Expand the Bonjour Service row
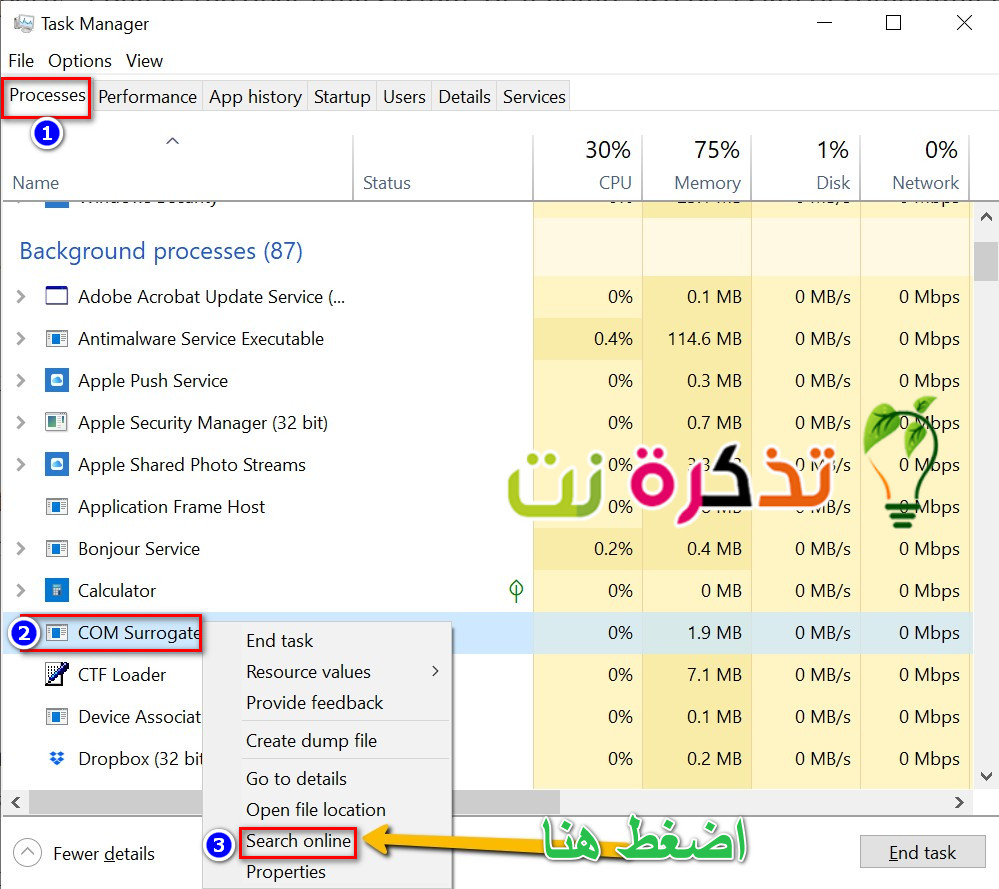The width and height of the screenshot is (999, 889). 21,549
